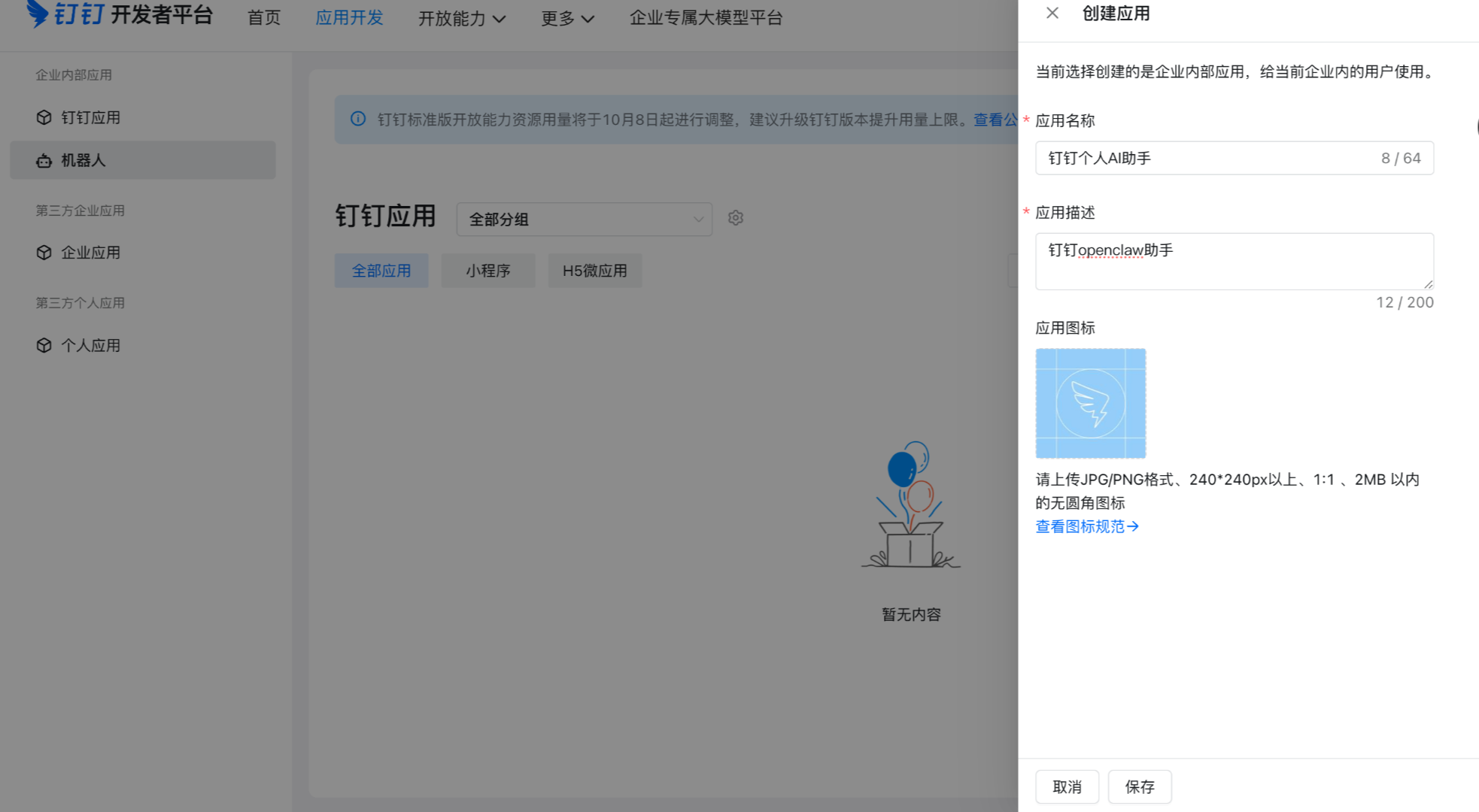Screen dimensions: 1479x812
Task: Switch to the 小程序 tab
Action: tap(487, 271)
